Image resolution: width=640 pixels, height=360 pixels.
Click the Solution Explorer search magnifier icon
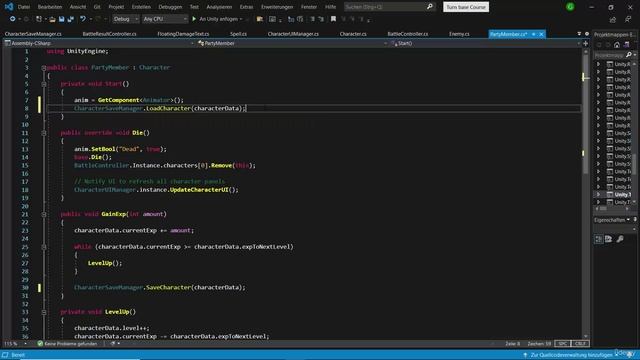pos(629,55)
